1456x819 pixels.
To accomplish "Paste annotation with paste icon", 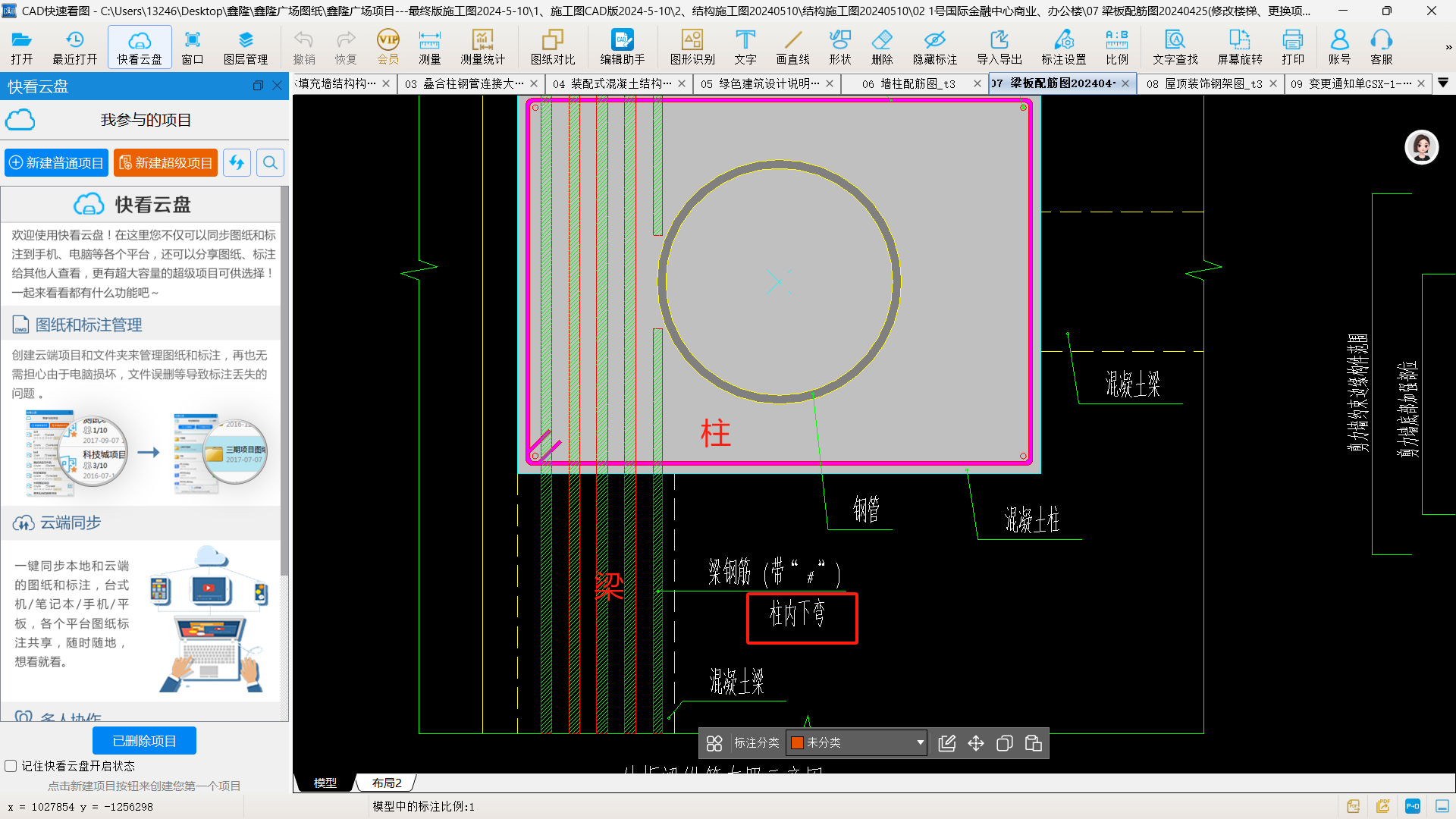I will 1034,743.
